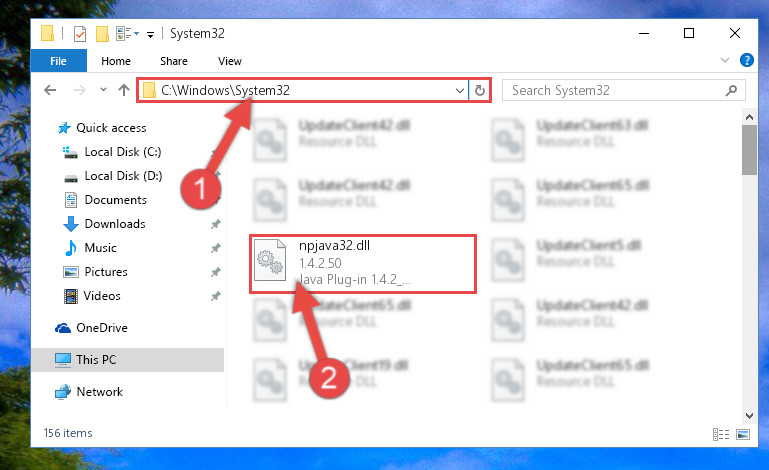Switch to details view layout icon

(x=720, y=434)
